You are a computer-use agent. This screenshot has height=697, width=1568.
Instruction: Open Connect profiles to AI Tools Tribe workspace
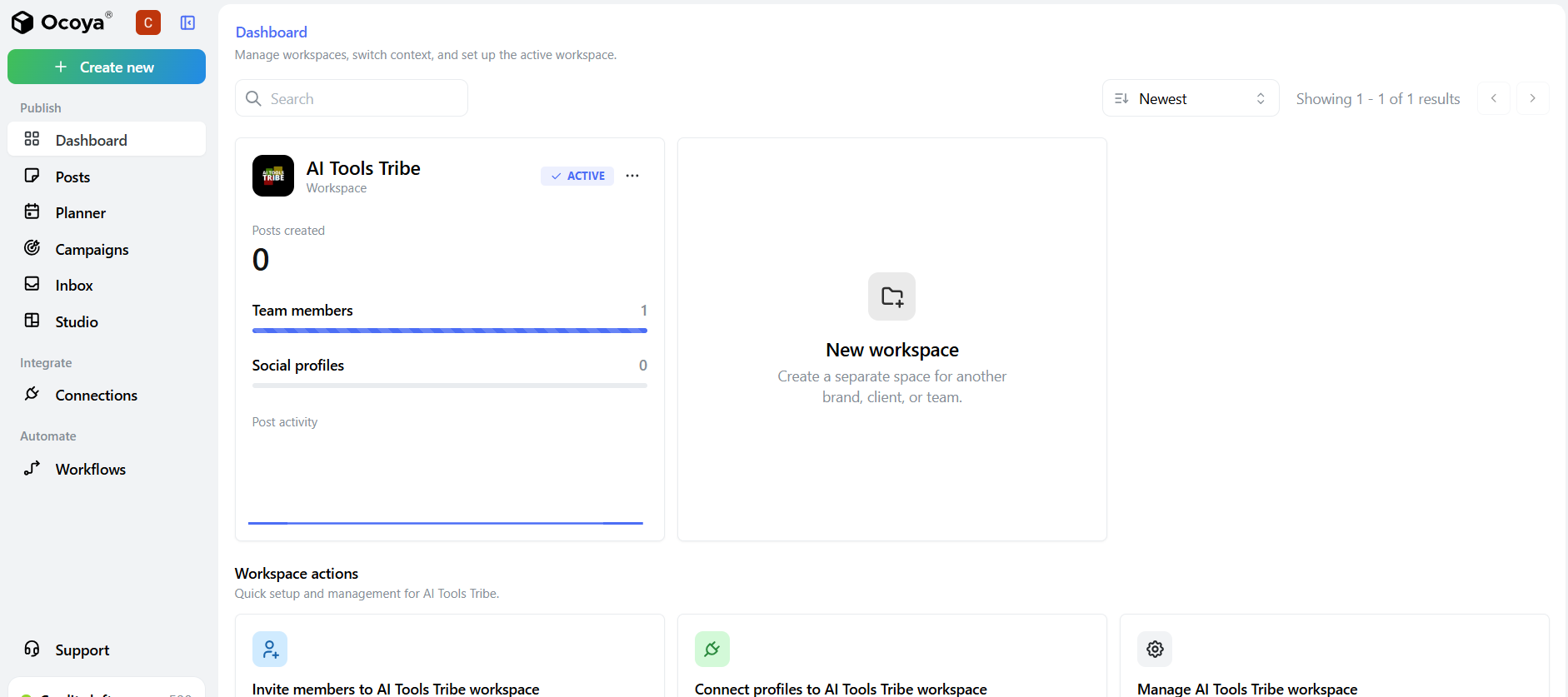[841, 689]
